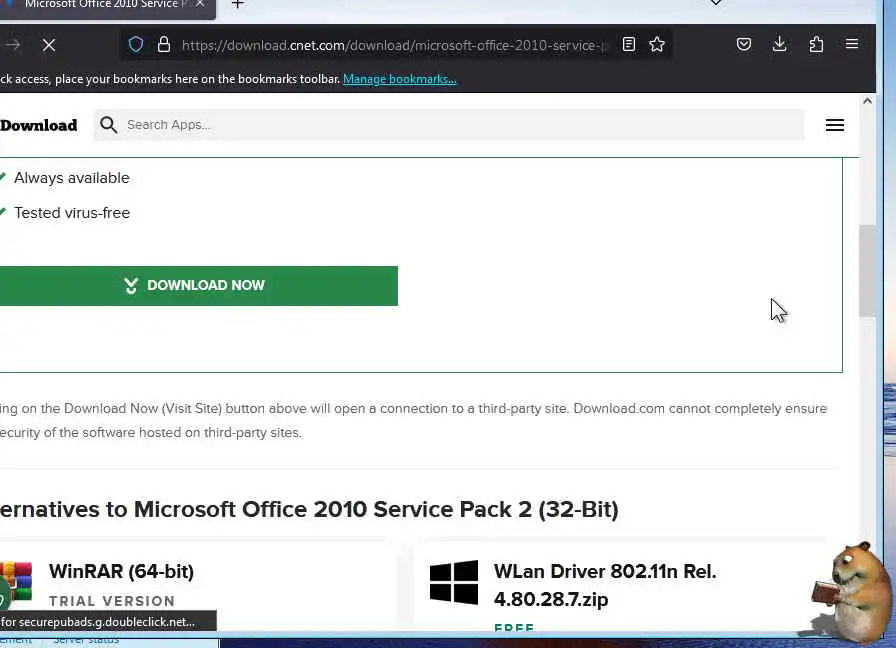Click the stop loading button
896x648 pixels.
[x=48, y=45]
